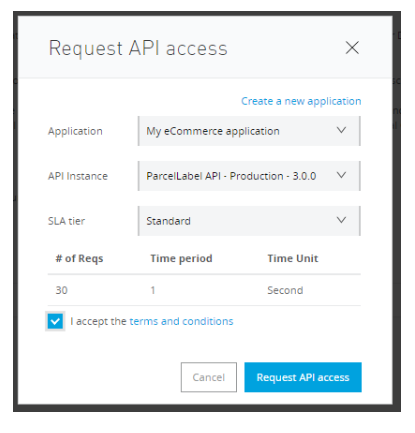Open the Create a new application link
The width and height of the screenshot is (415, 433).
[301, 101]
